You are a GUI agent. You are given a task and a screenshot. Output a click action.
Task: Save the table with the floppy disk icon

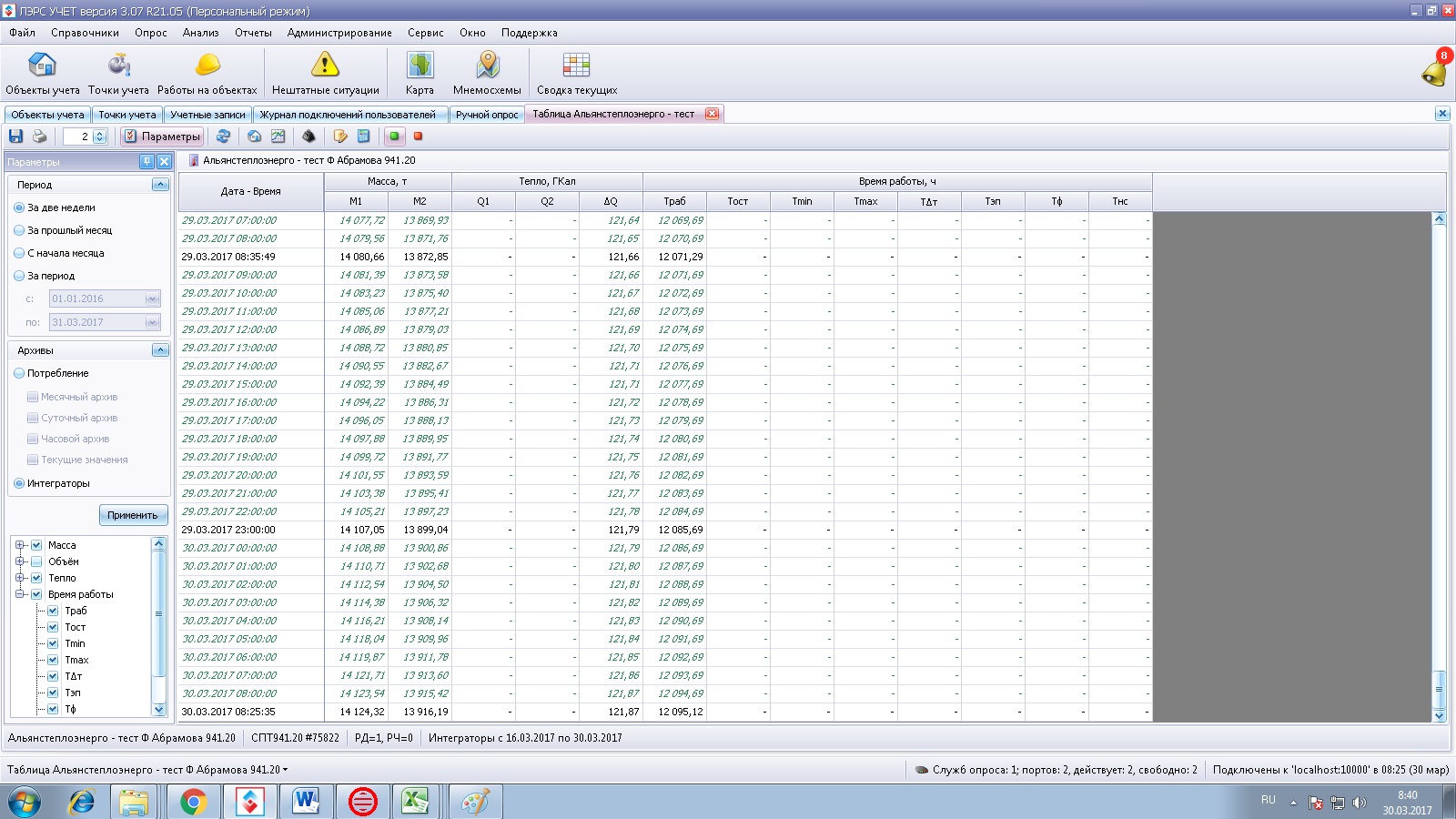pos(15,136)
